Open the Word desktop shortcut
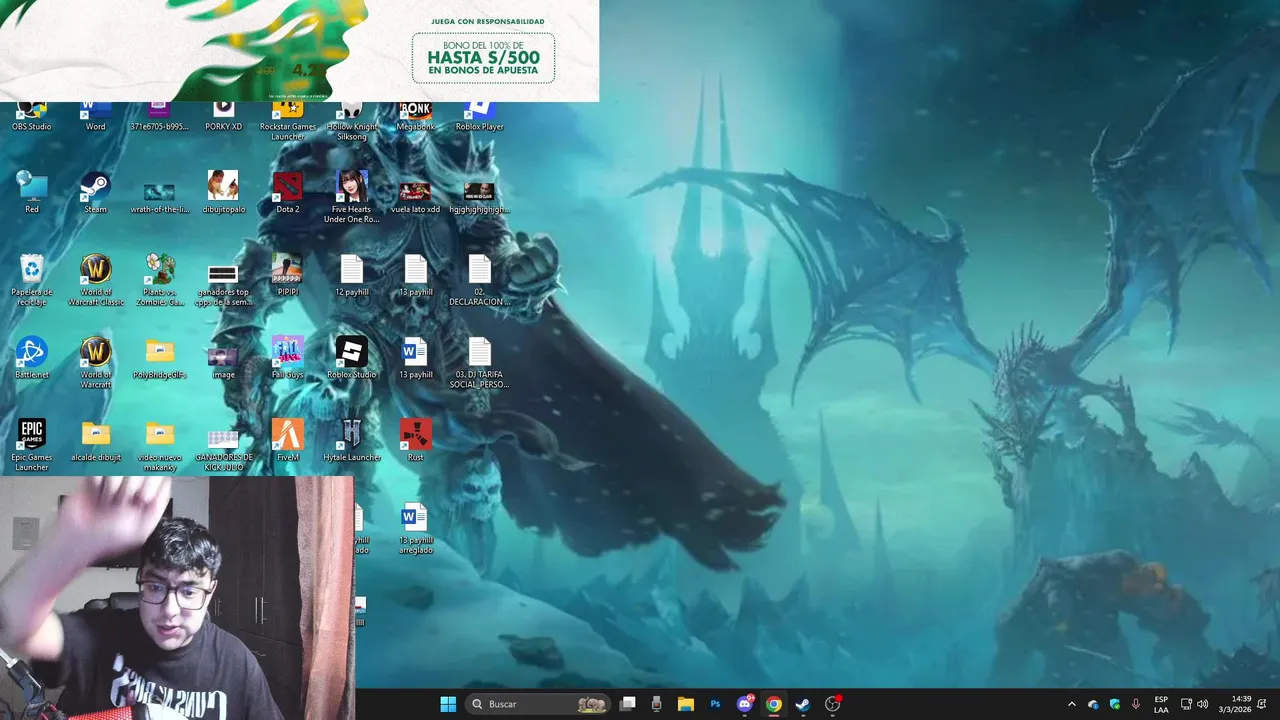The width and height of the screenshot is (1280, 720). point(95,116)
